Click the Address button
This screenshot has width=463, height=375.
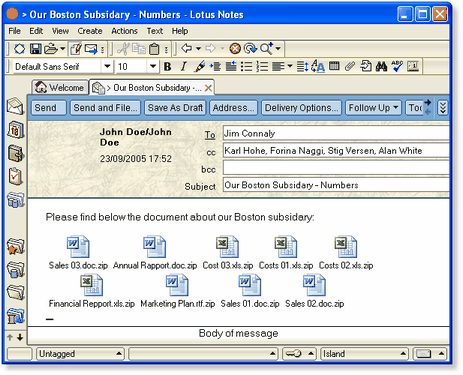tap(233, 108)
